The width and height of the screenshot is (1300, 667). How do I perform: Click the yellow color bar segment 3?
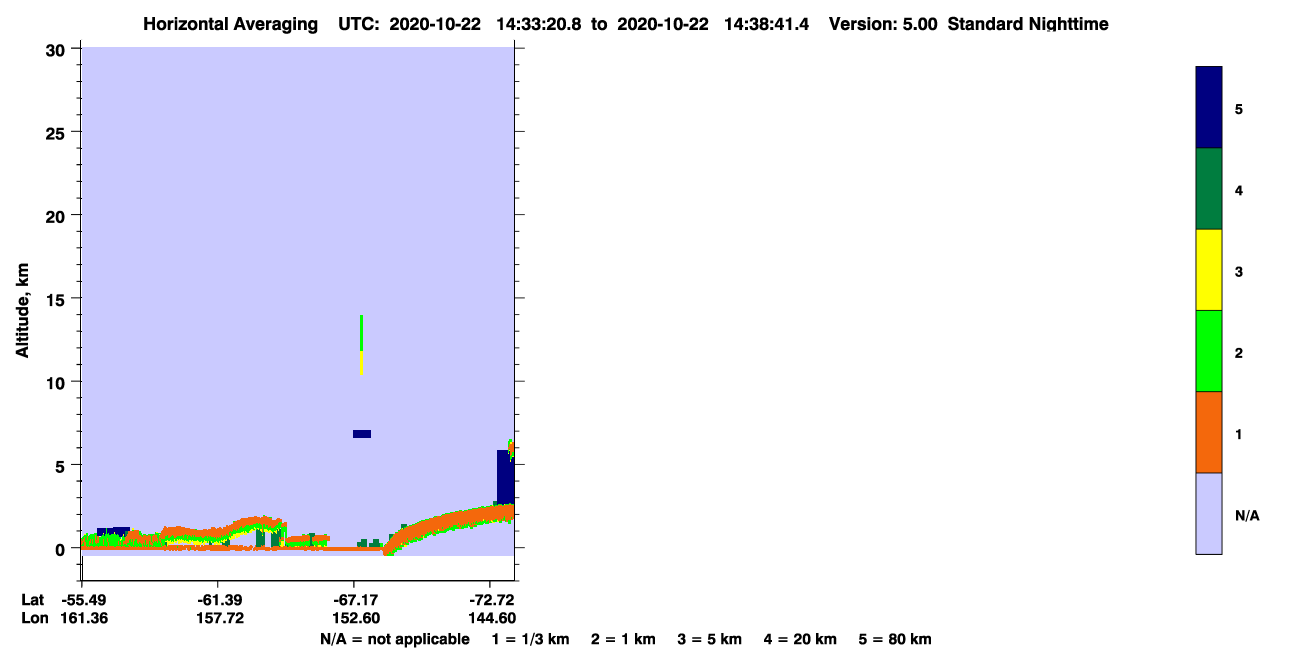pyautogui.click(x=1208, y=270)
